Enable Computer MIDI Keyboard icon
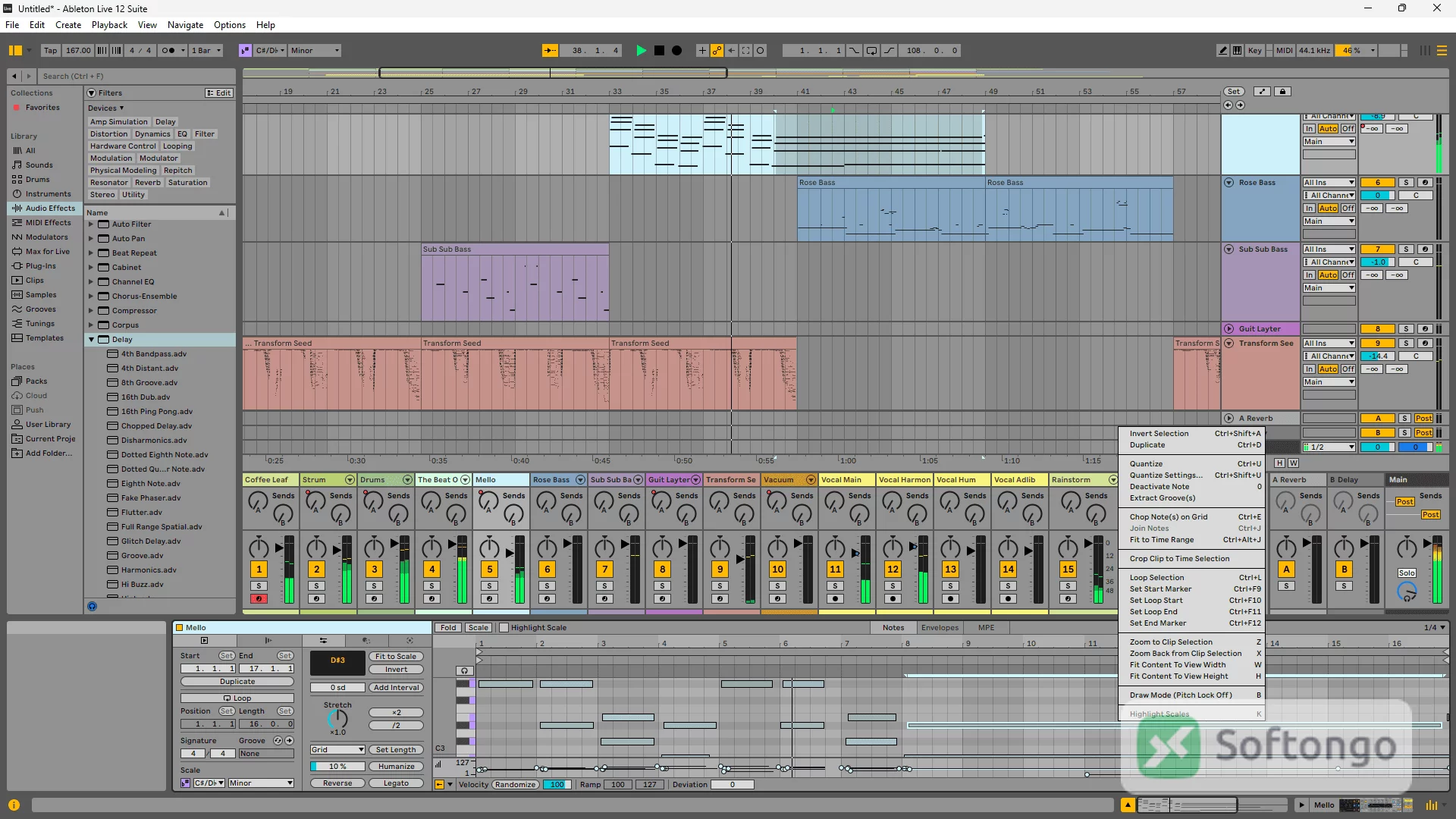 click(x=1238, y=51)
